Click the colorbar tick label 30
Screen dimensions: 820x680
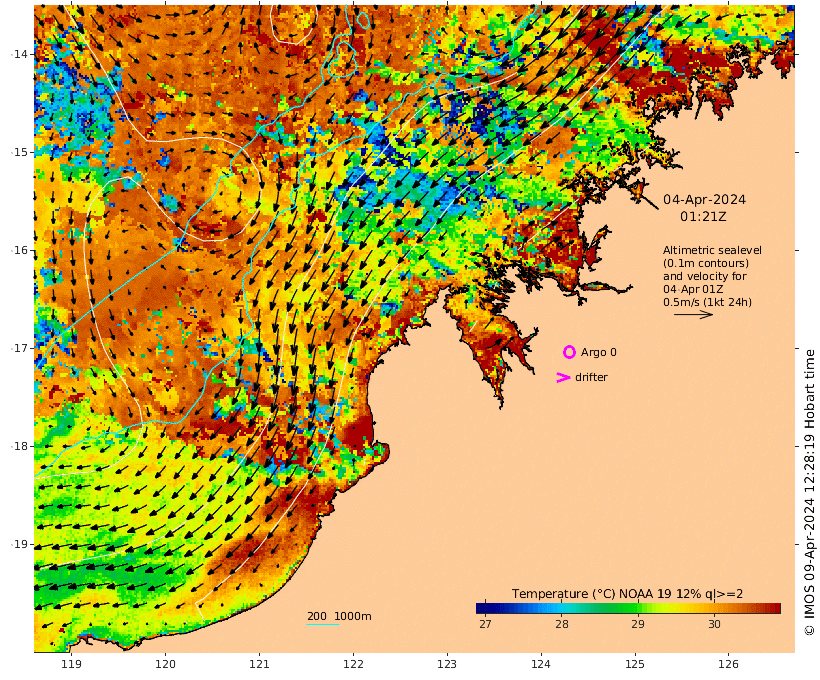pos(714,624)
